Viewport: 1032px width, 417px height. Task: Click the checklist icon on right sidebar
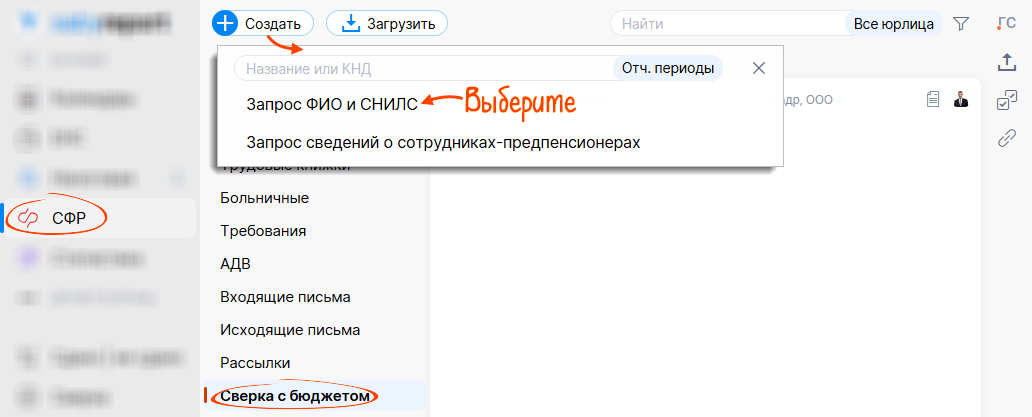(x=1007, y=100)
